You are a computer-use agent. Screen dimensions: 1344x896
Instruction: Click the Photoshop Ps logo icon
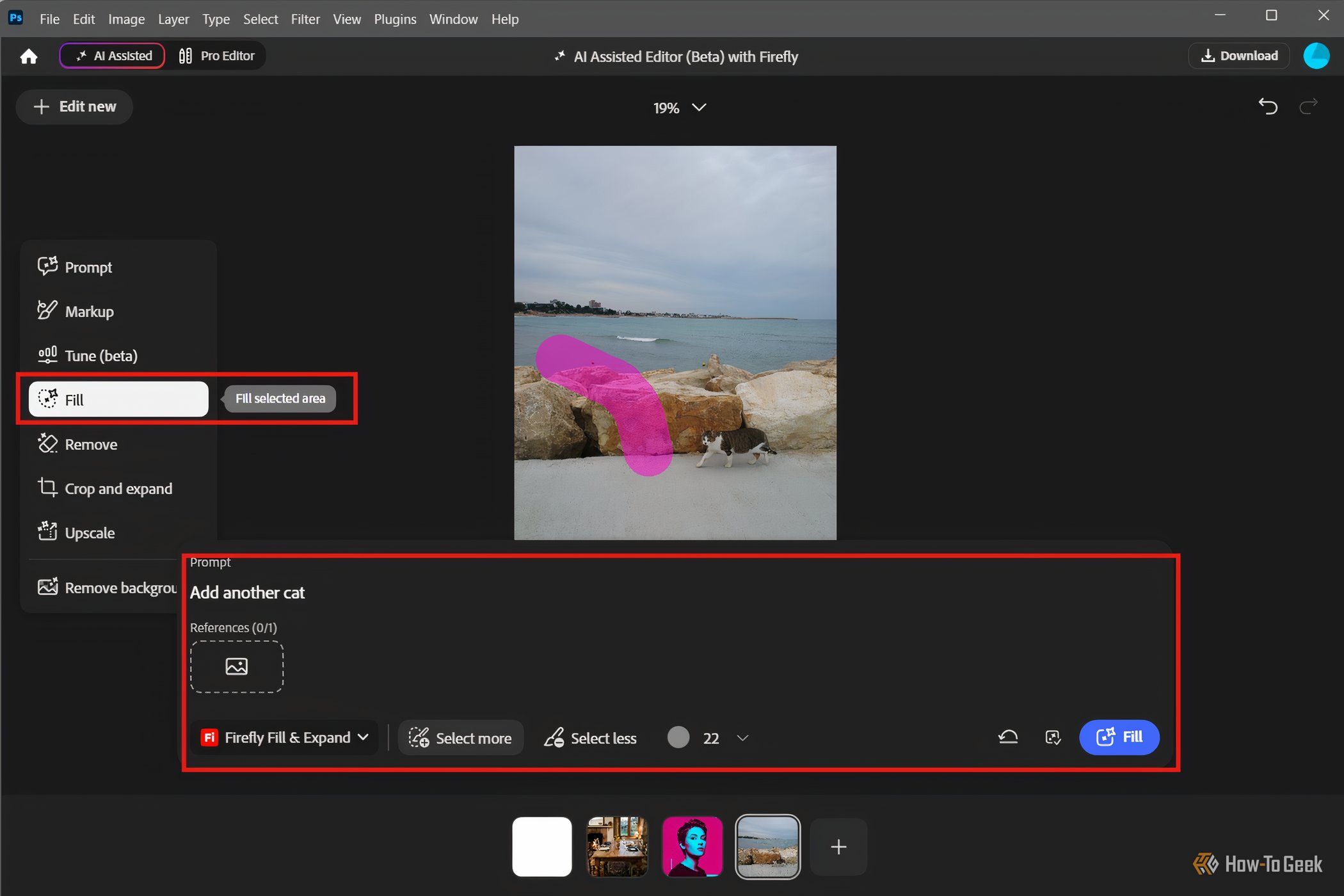[x=16, y=17]
